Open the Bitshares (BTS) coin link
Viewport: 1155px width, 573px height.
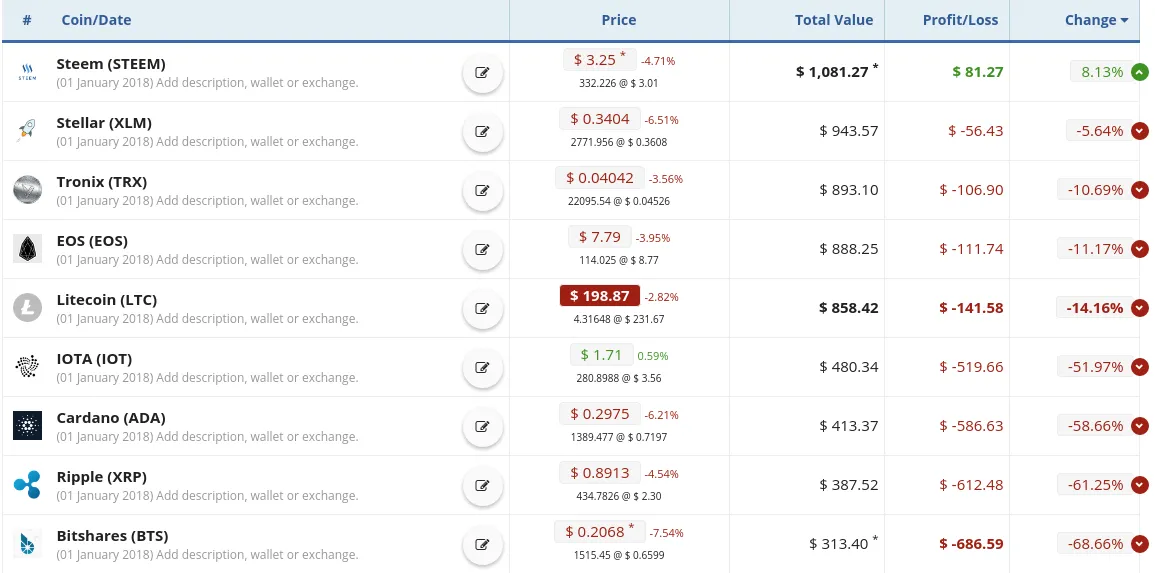pos(113,535)
